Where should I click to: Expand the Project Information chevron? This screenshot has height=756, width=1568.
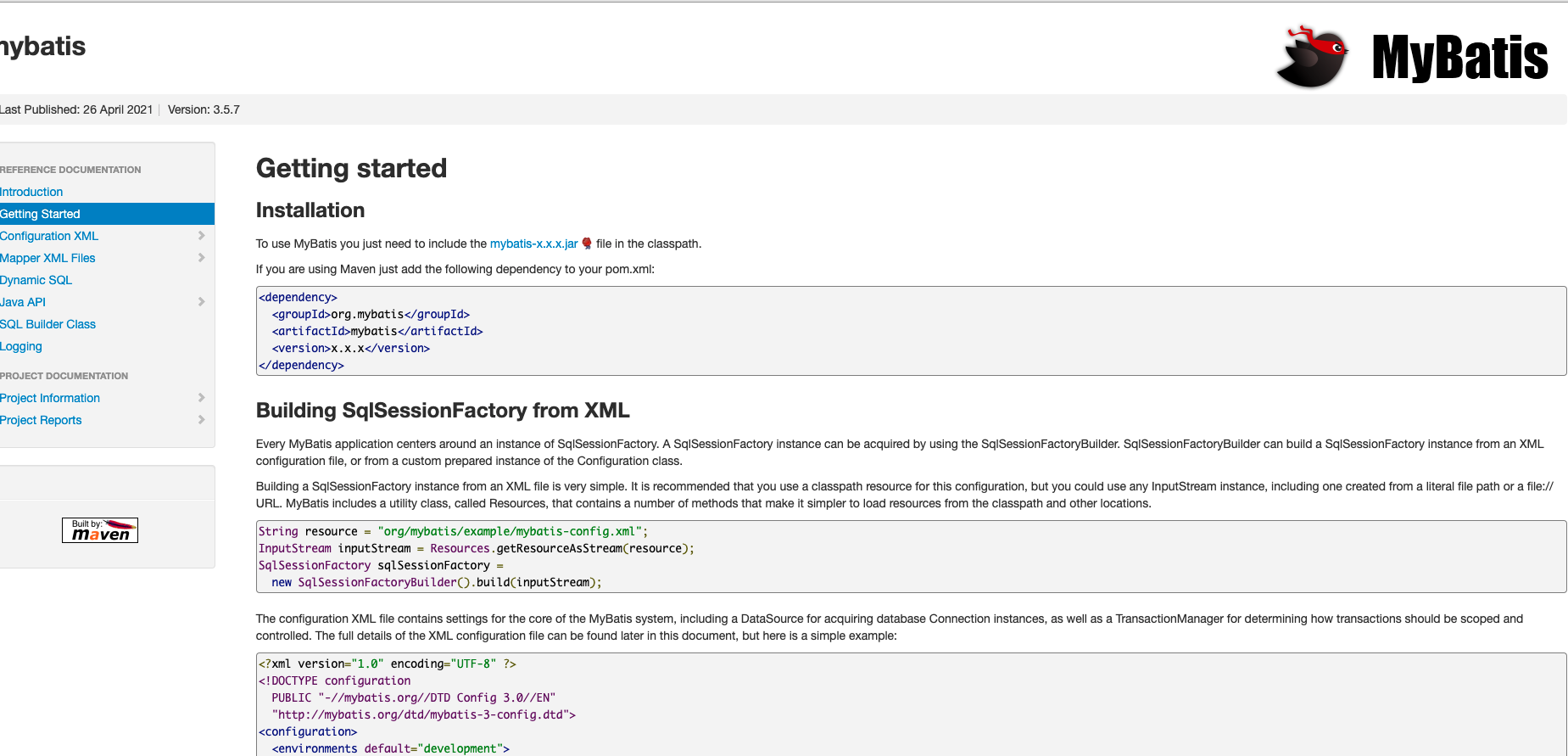pos(202,398)
